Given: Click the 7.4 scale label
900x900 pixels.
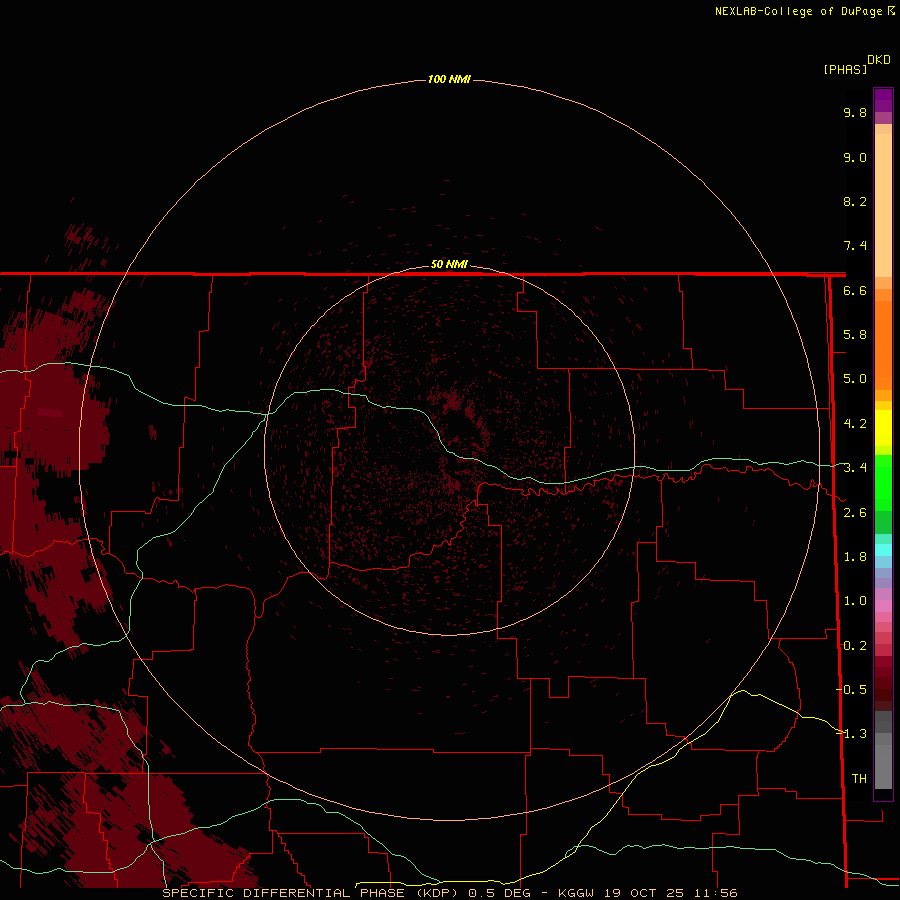Looking at the screenshot, I should tap(855, 246).
